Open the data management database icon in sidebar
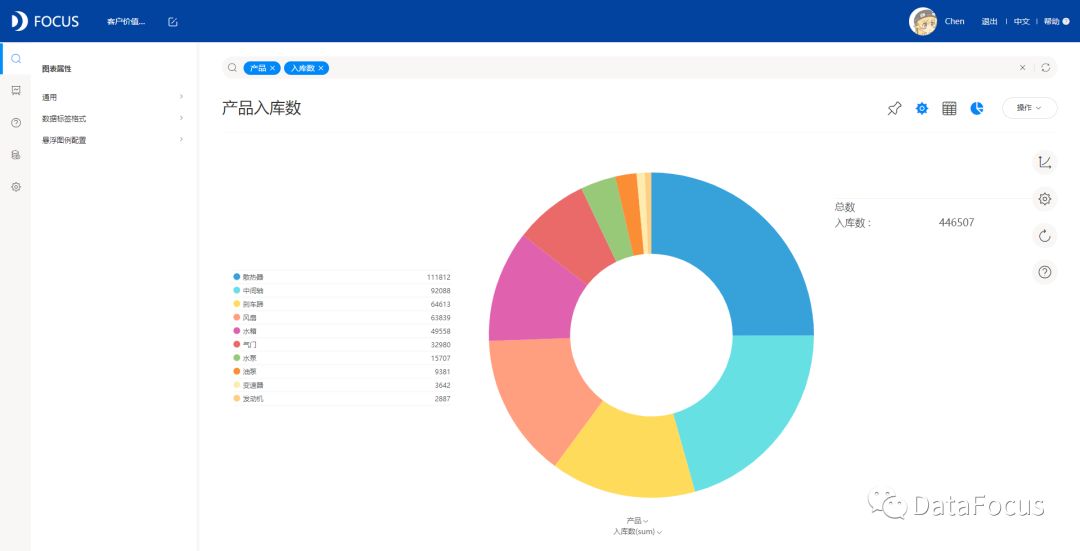 [x=16, y=155]
